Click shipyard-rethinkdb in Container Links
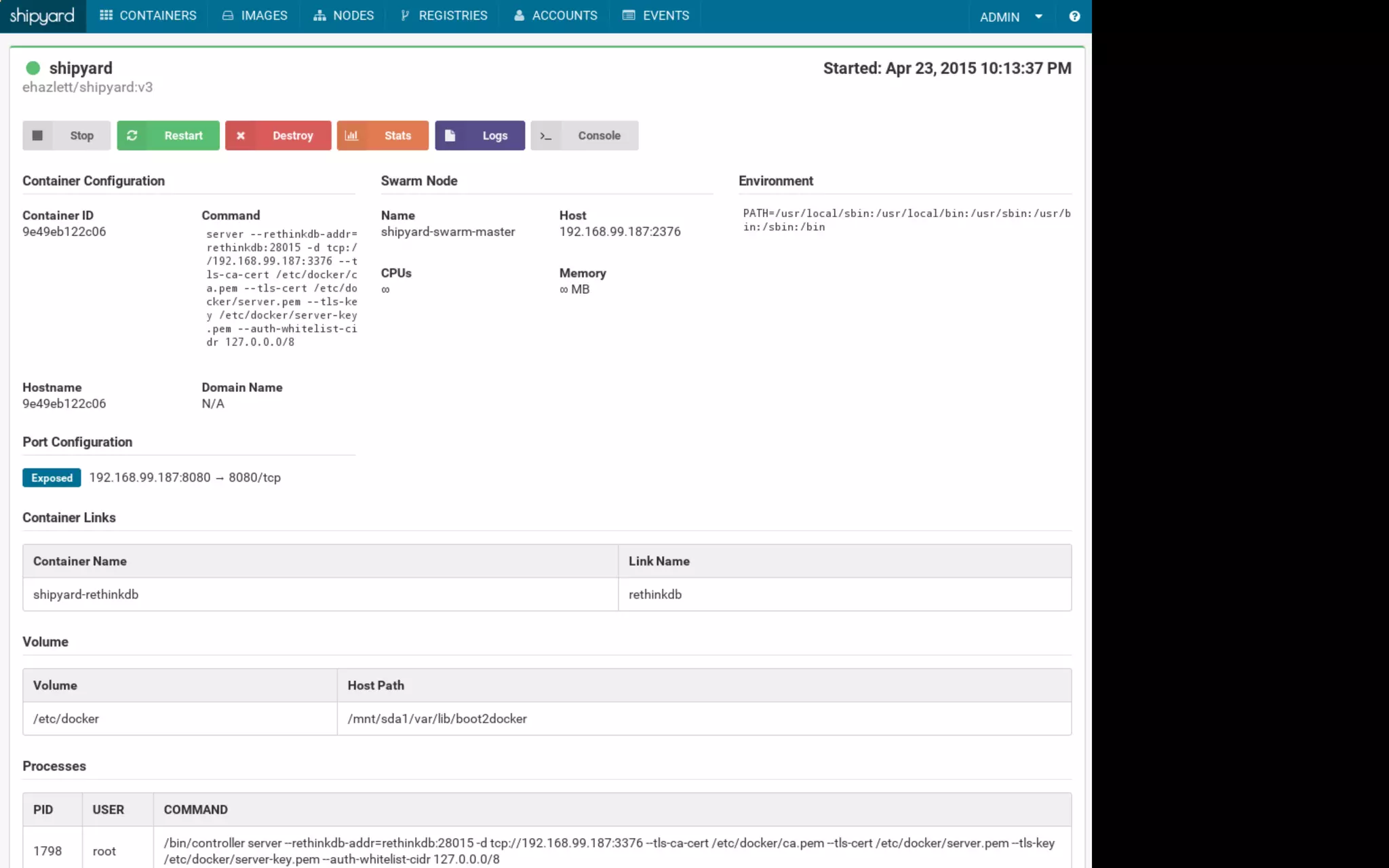 coord(86,595)
